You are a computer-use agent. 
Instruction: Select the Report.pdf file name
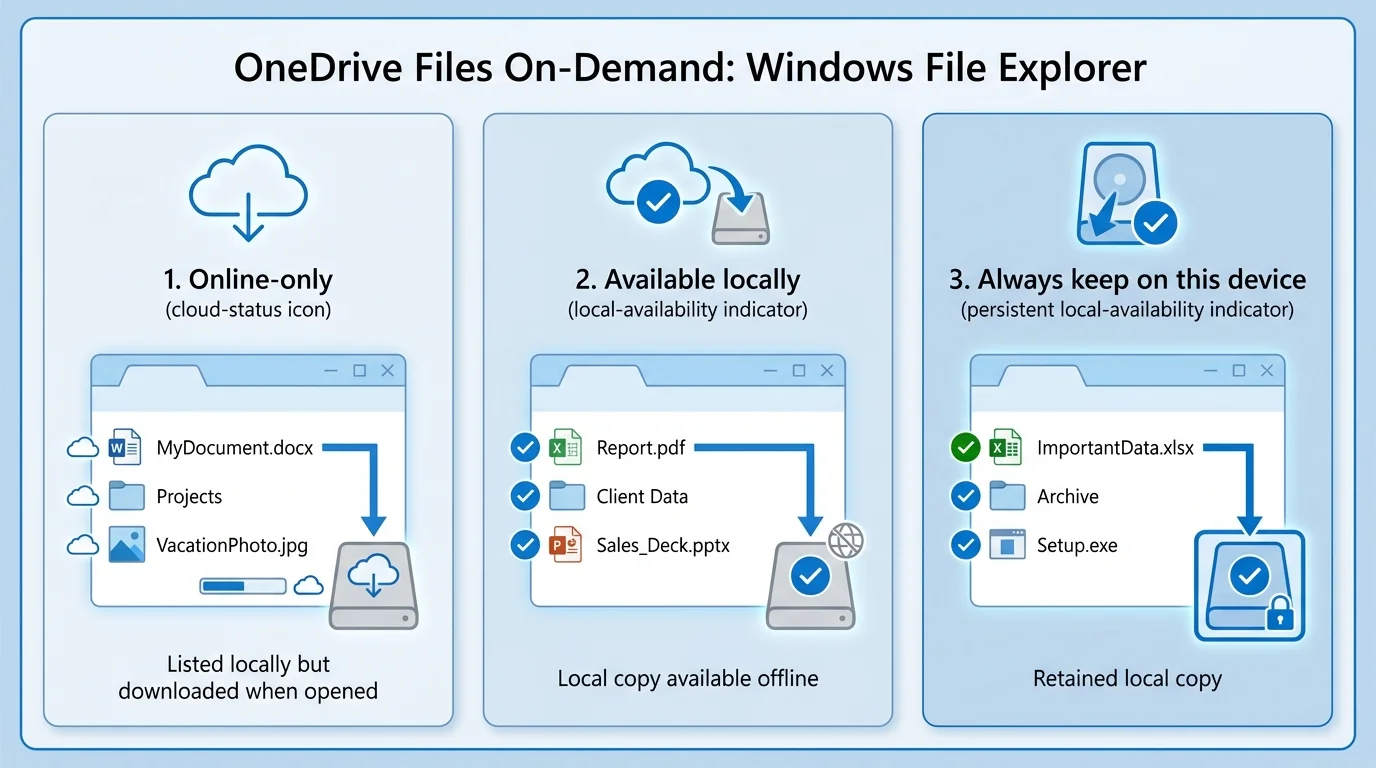pyautogui.click(x=641, y=448)
